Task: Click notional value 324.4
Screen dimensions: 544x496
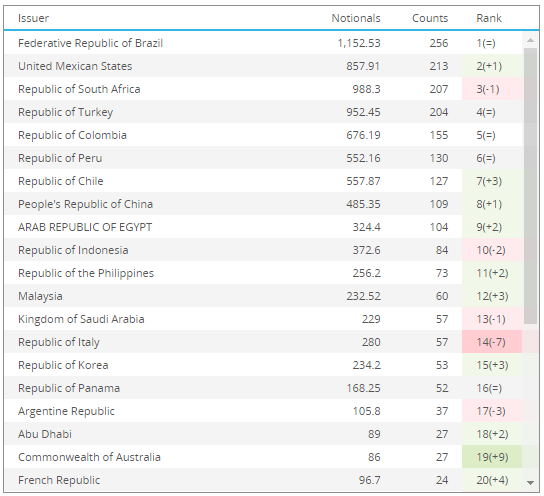Action: 366,227
